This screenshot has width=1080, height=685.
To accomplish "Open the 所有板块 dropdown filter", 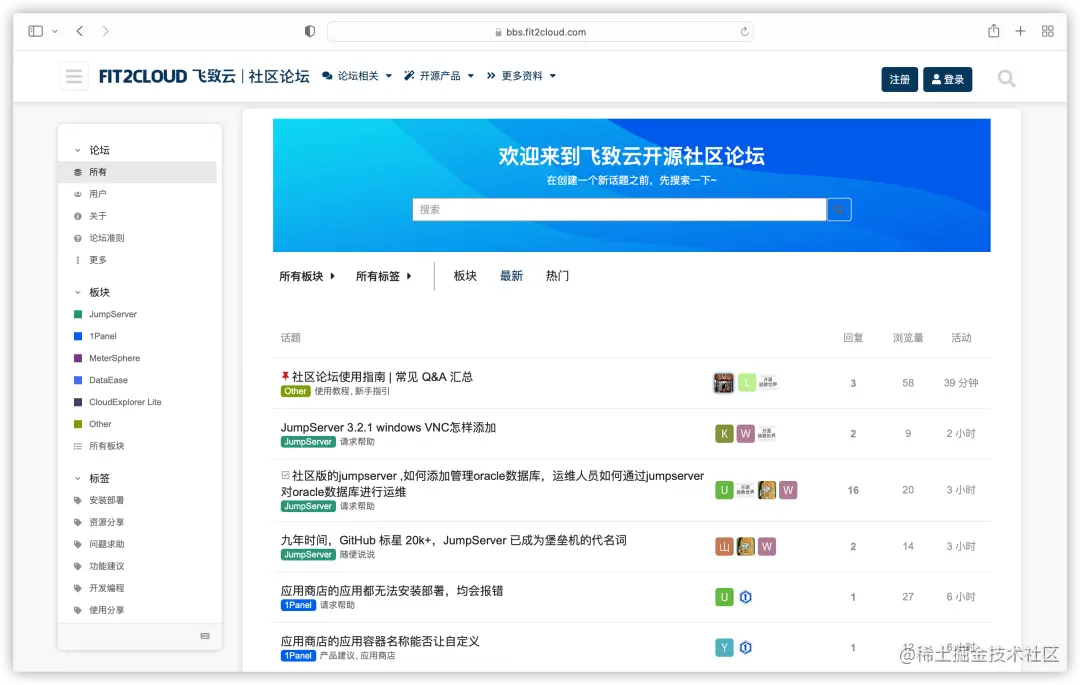I will pyautogui.click(x=306, y=275).
